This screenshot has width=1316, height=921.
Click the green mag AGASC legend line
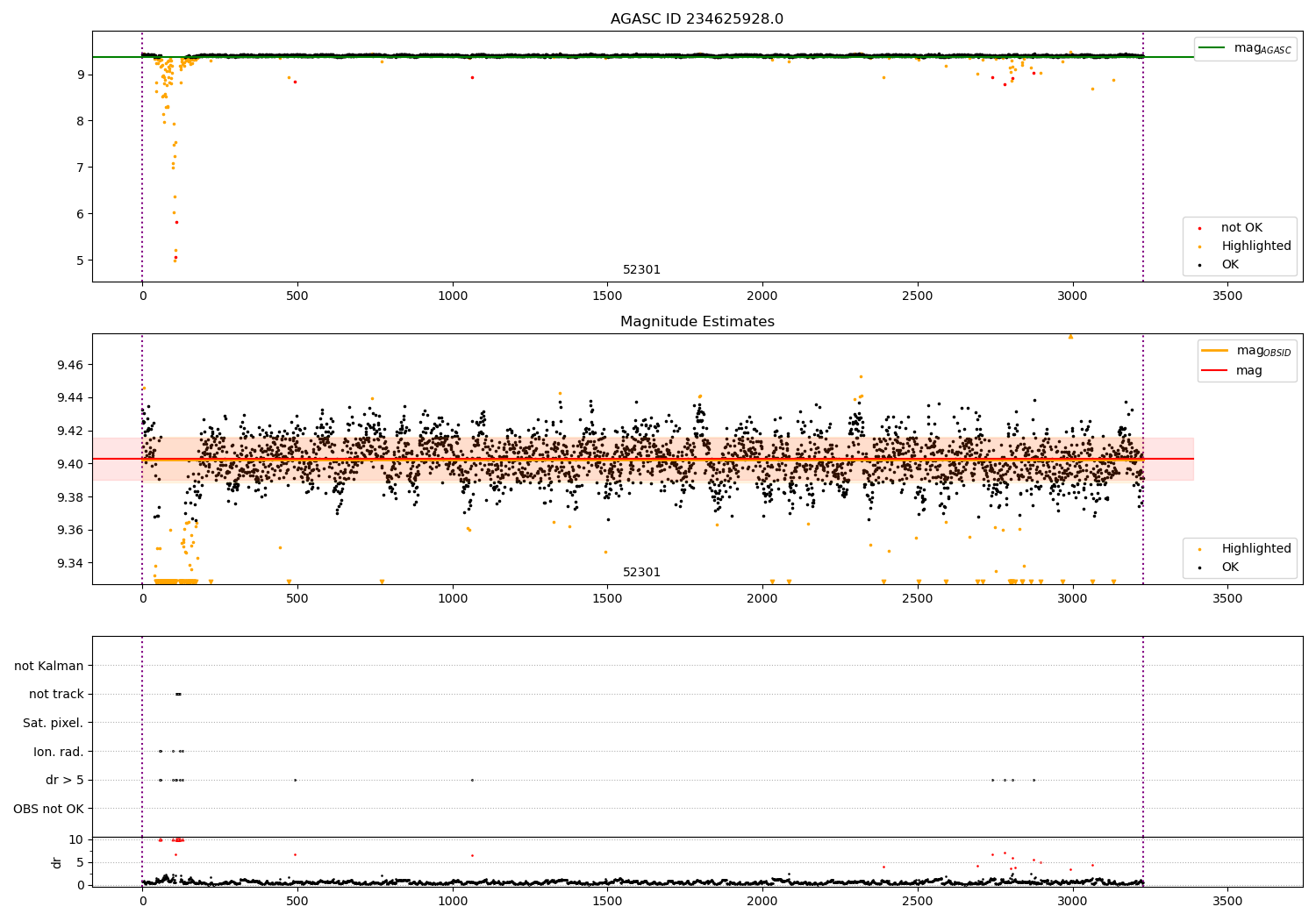pyautogui.click(x=1213, y=48)
